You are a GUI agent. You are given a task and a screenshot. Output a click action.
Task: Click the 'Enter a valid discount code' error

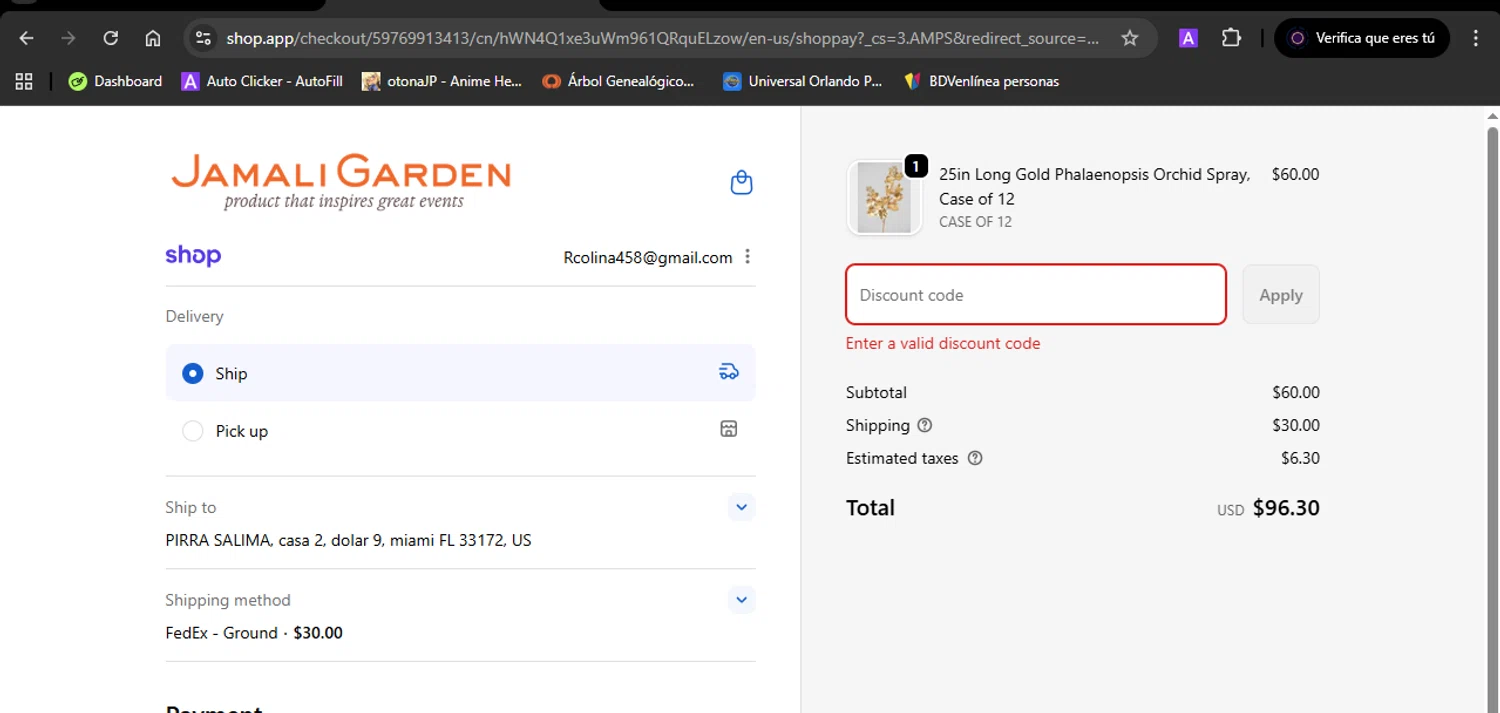[943, 343]
